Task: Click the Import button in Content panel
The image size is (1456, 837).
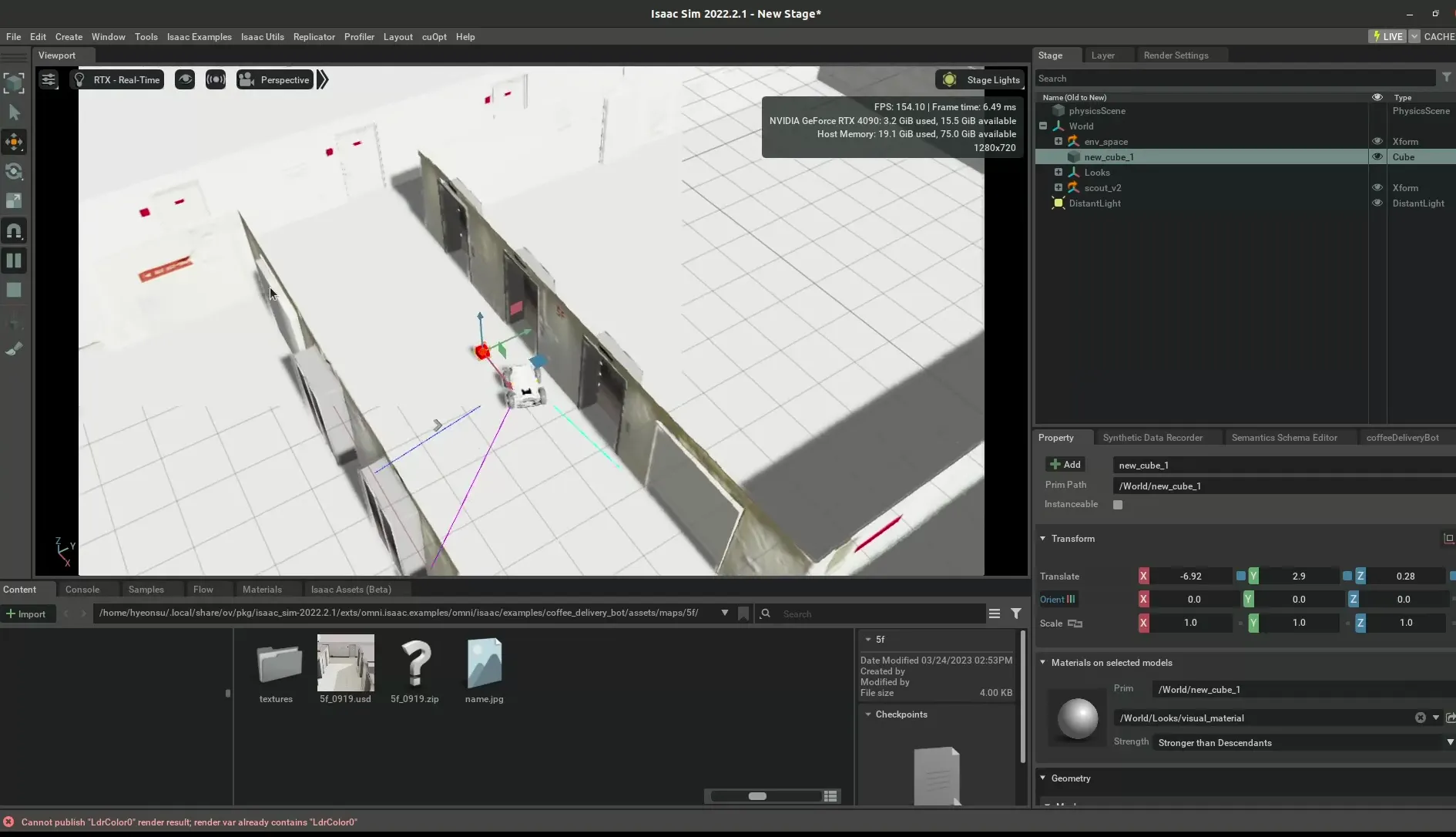Action: tap(26, 614)
